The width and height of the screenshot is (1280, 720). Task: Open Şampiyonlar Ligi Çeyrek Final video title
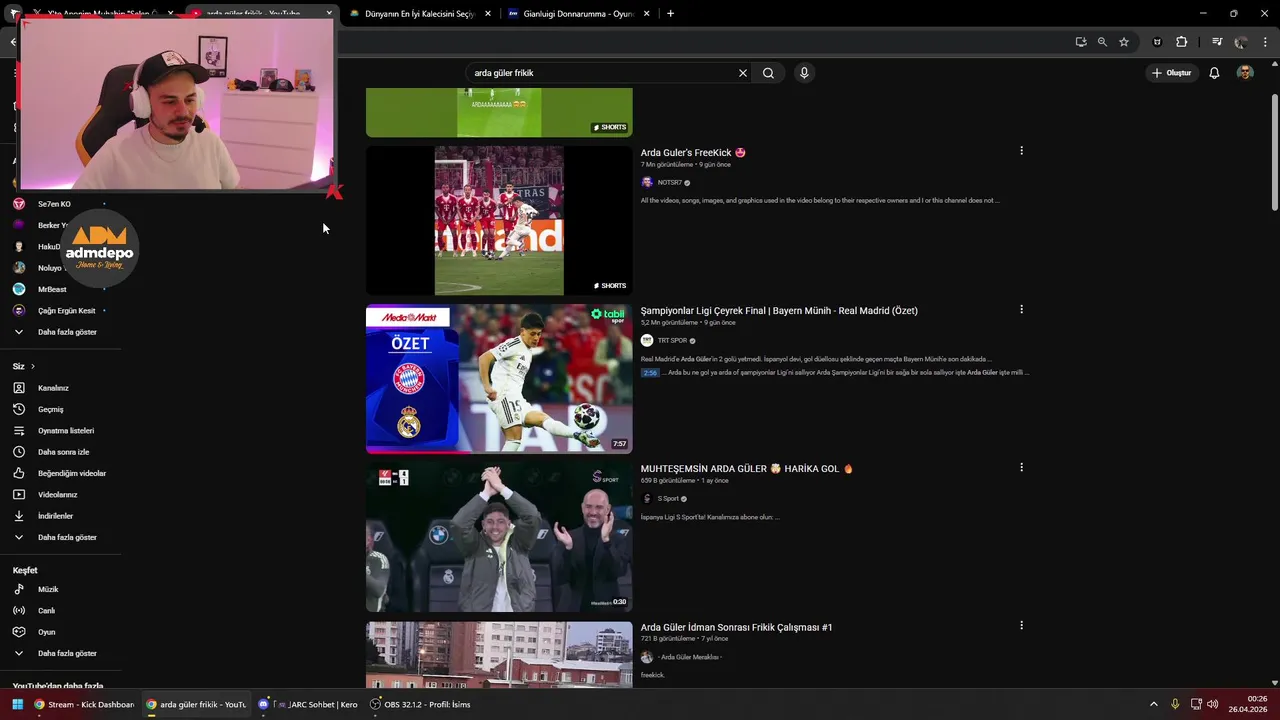pos(779,311)
